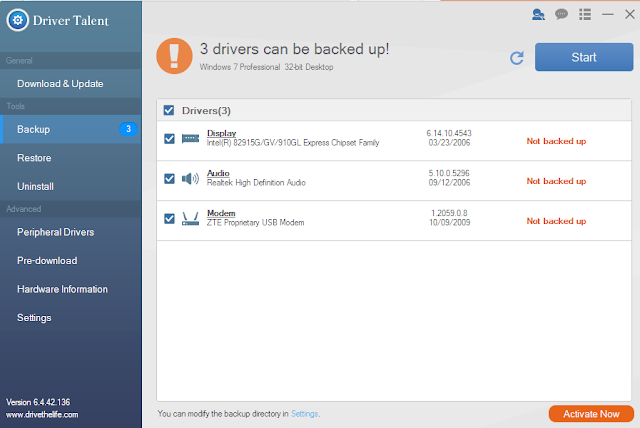The height and width of the screenshot is (428, 640).
Task: Click Modem's Not backed up status
Action: click(556, 221)
